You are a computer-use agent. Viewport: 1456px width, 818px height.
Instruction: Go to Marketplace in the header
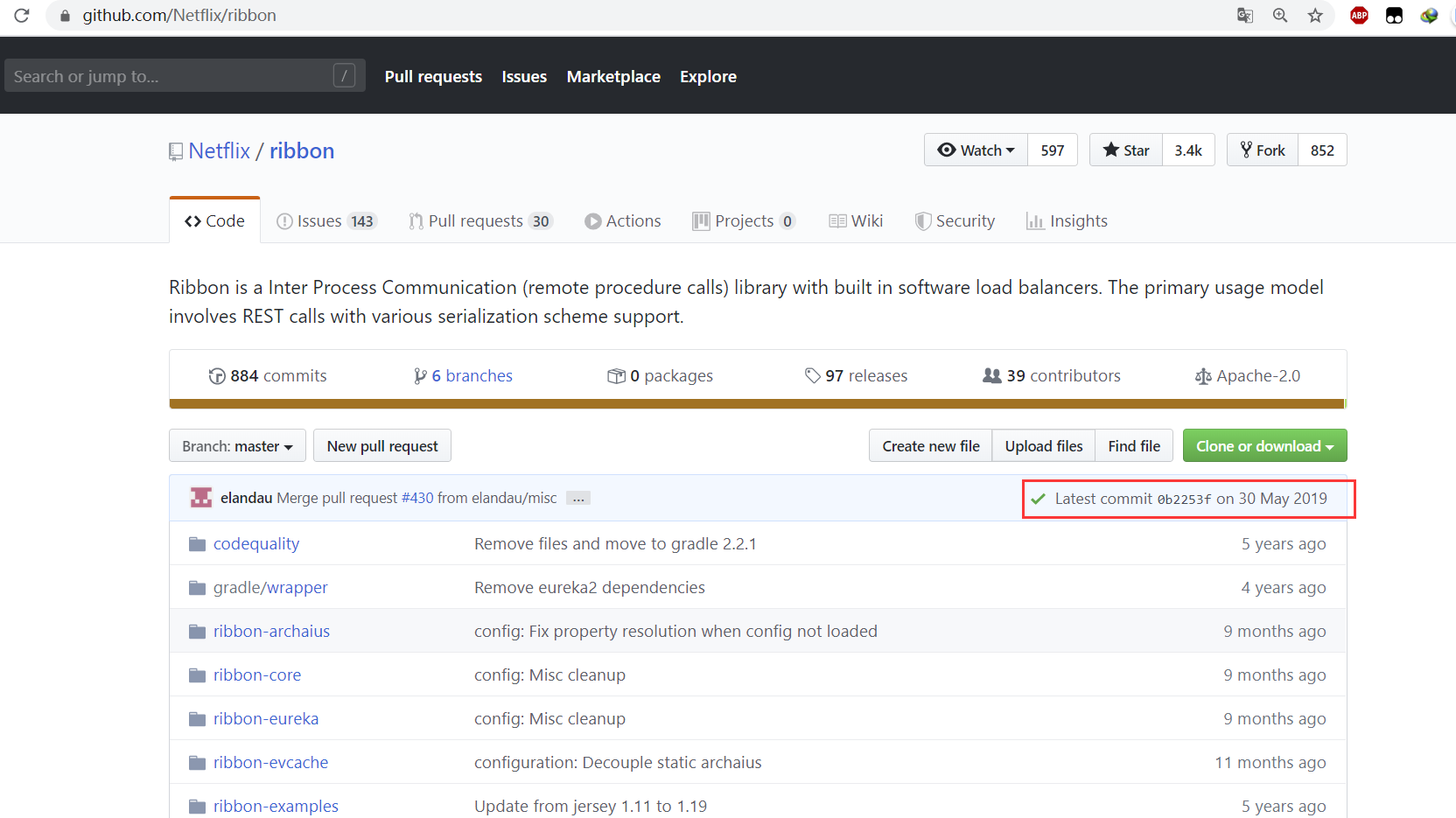613,76
